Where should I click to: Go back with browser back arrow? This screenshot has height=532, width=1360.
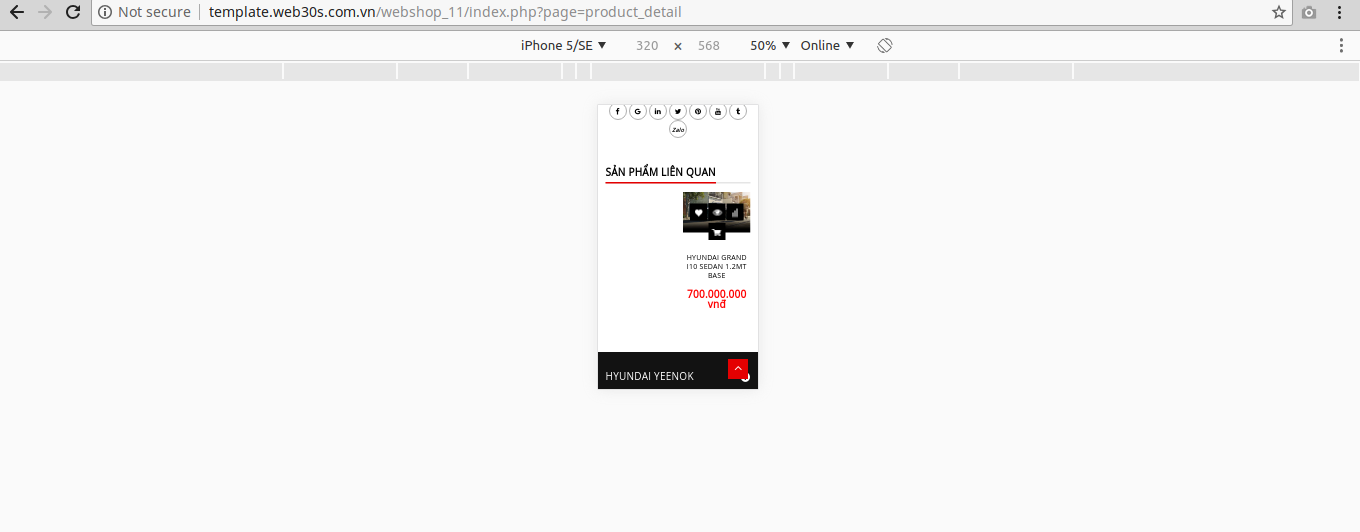(16, 13)
